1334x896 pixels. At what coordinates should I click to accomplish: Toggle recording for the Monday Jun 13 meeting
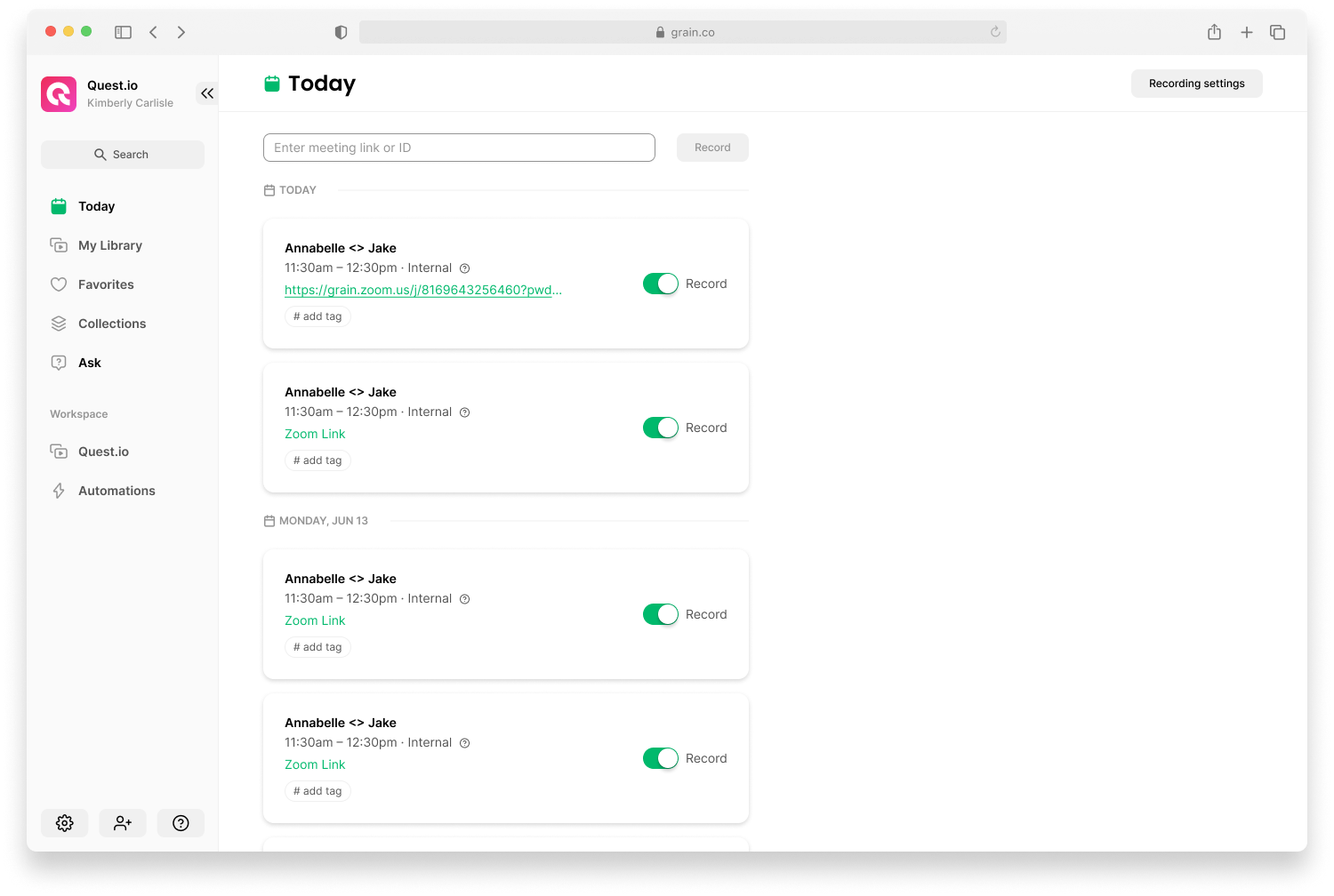pos(660,613)
